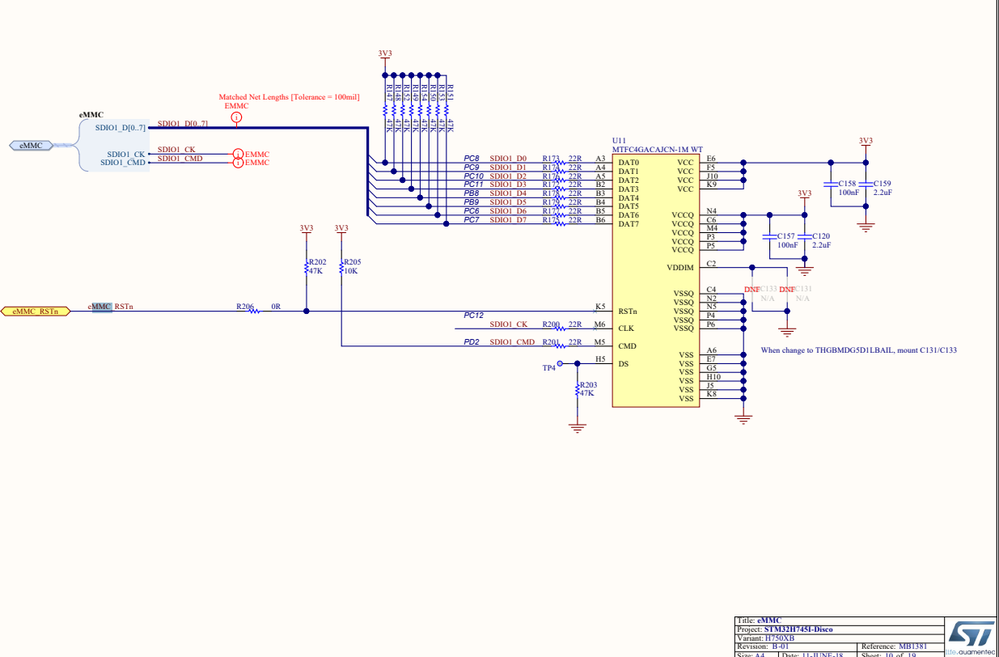
Task: Click the PC8 pin label
Action: coord(471,158)
